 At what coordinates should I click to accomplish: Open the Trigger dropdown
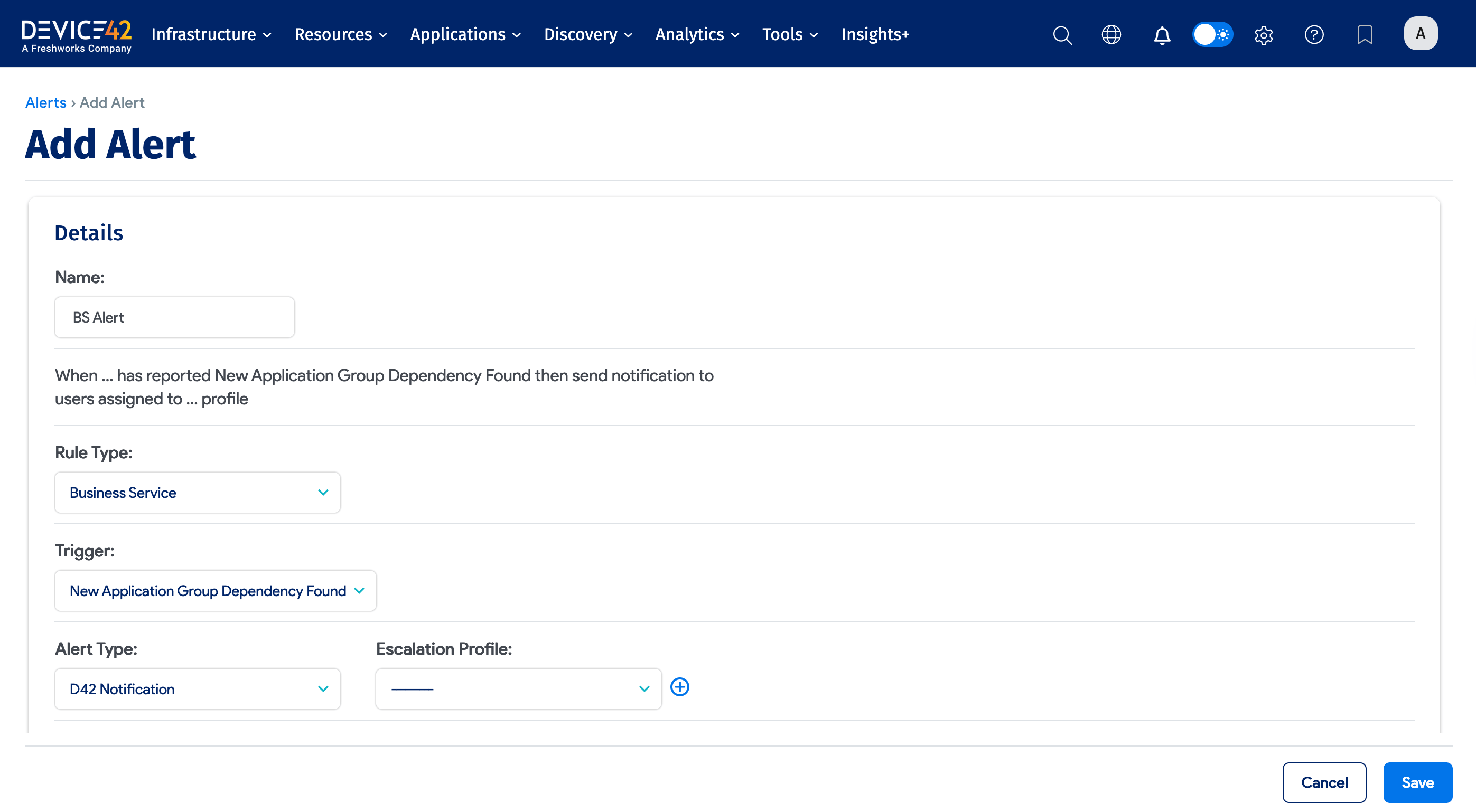pyautogui.click(x=216, y=590)
